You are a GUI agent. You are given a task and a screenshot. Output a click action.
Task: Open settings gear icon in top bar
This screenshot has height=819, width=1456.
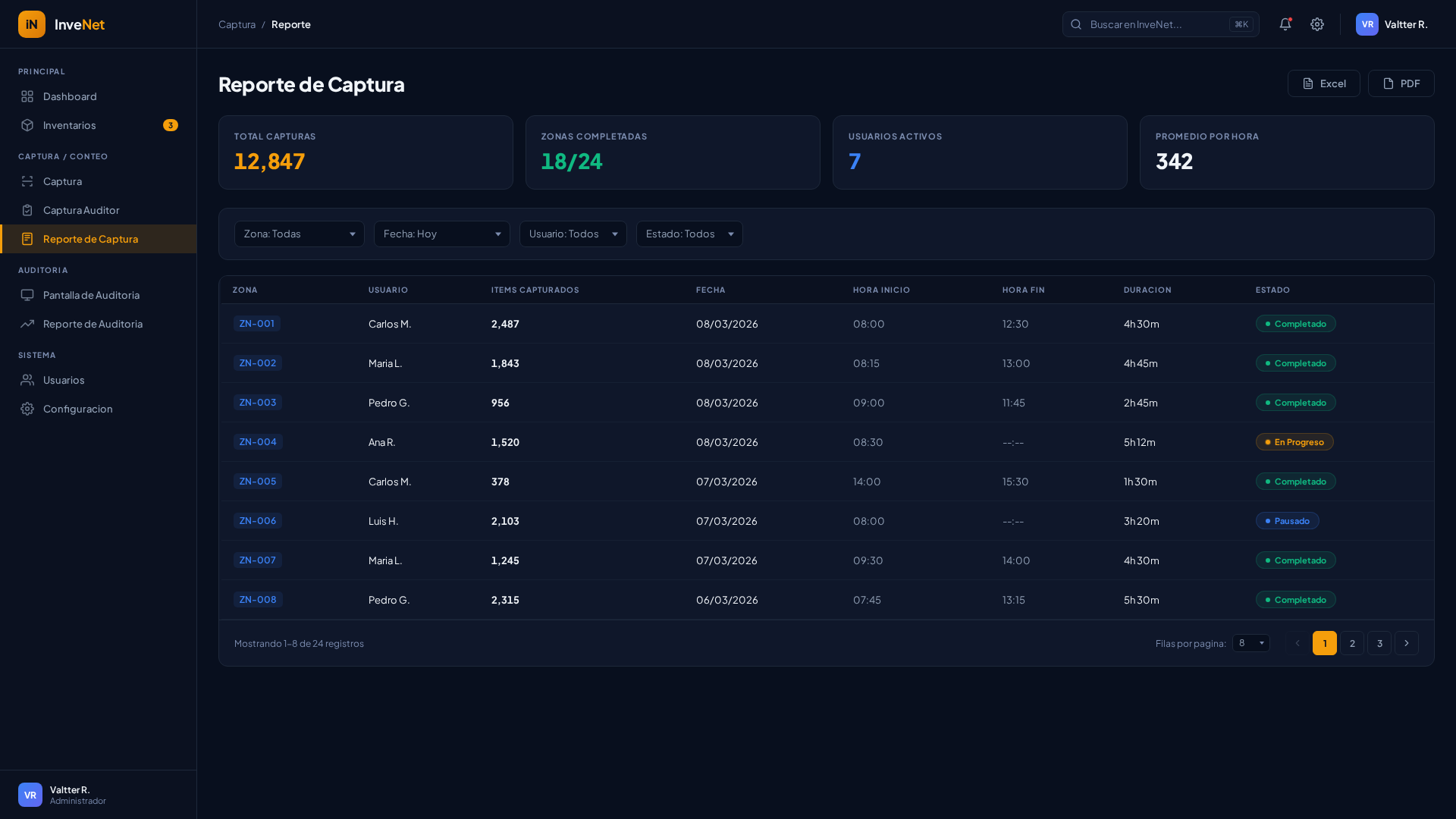click(x=1317, y=24)
